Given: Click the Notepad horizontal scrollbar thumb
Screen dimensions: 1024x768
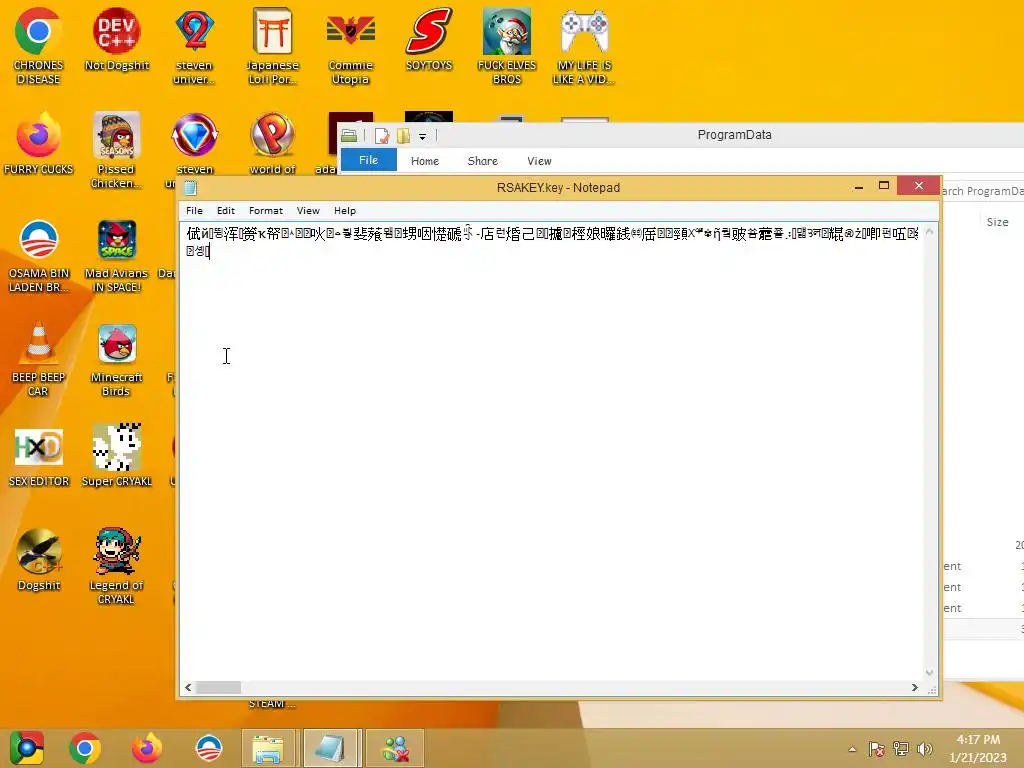Looking at the screenshot, I should 219,687.
